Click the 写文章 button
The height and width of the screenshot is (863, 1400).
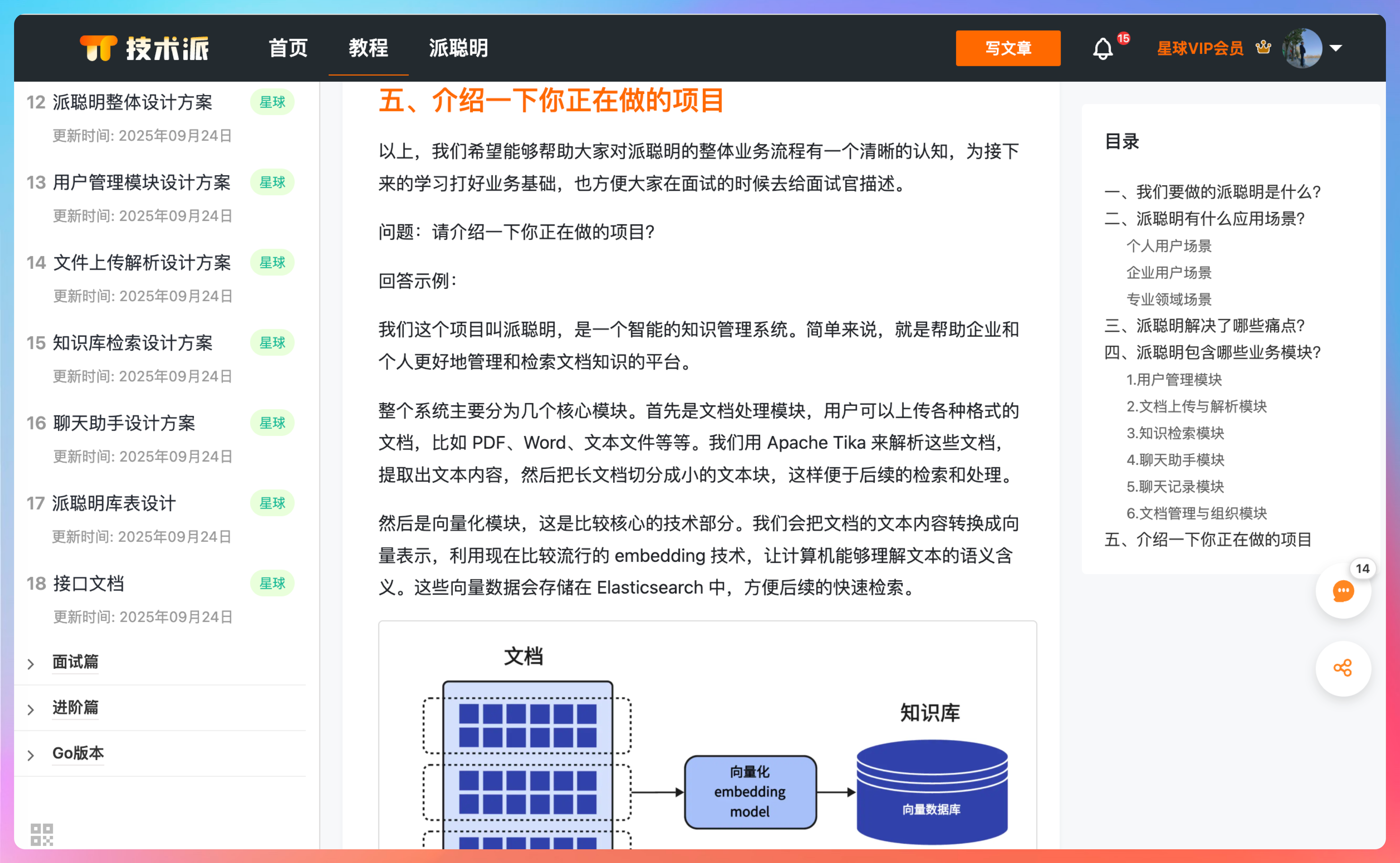click(1008, 48)
